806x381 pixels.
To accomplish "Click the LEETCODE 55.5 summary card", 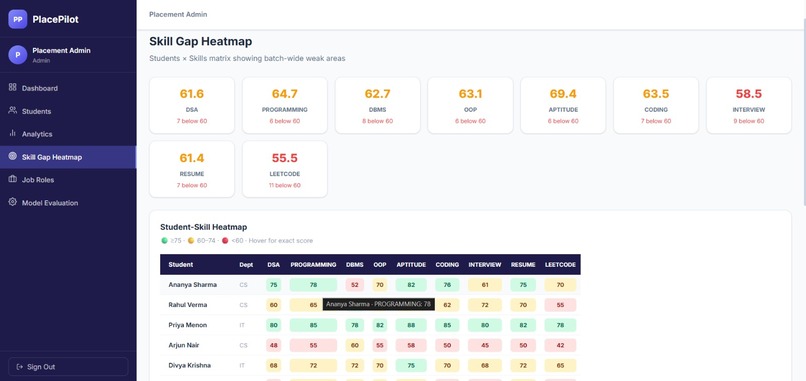I will pyautogui.click(x=285, y=169).
